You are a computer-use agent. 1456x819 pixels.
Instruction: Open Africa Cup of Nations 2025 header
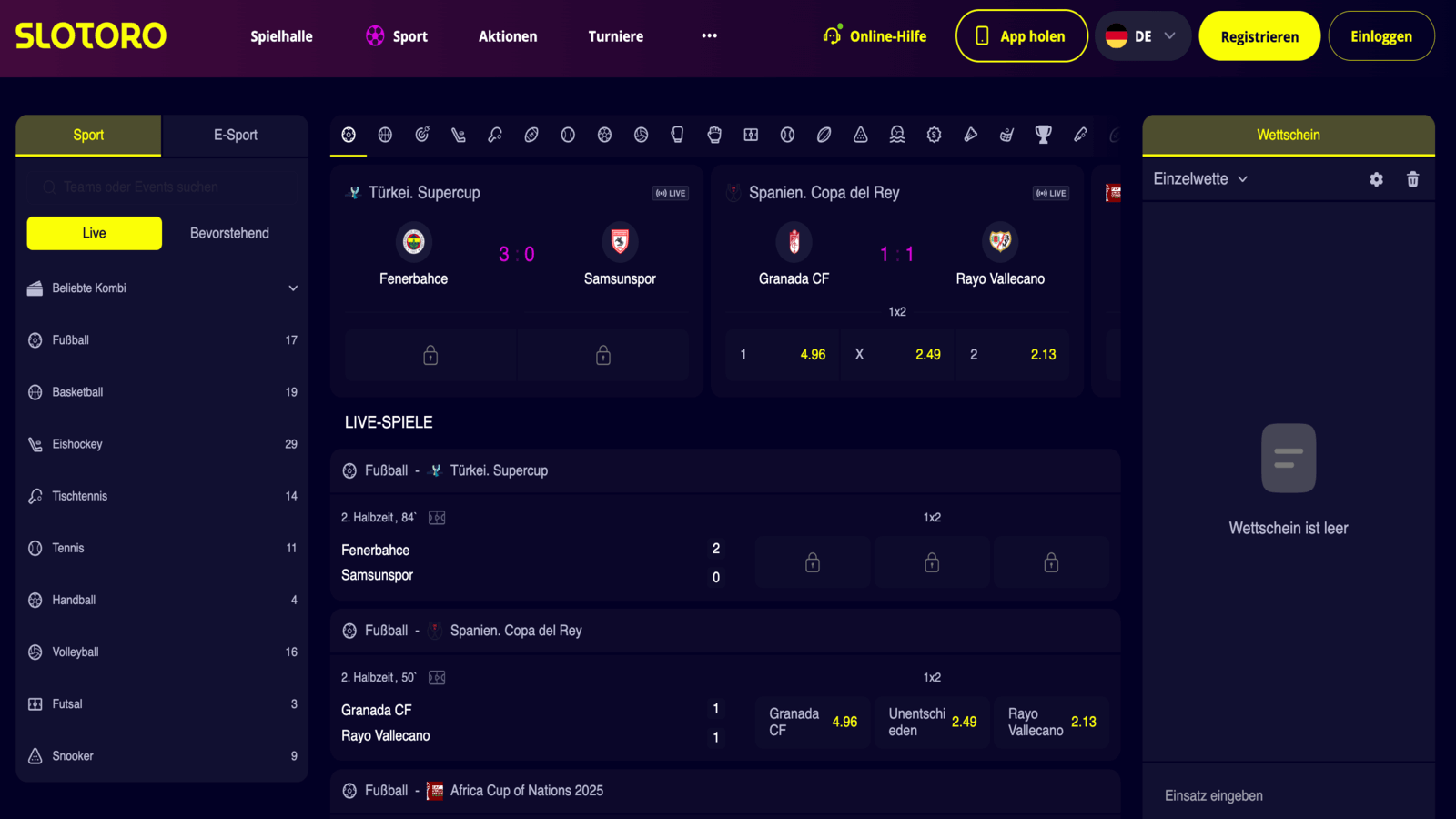[x=725, y=791]
